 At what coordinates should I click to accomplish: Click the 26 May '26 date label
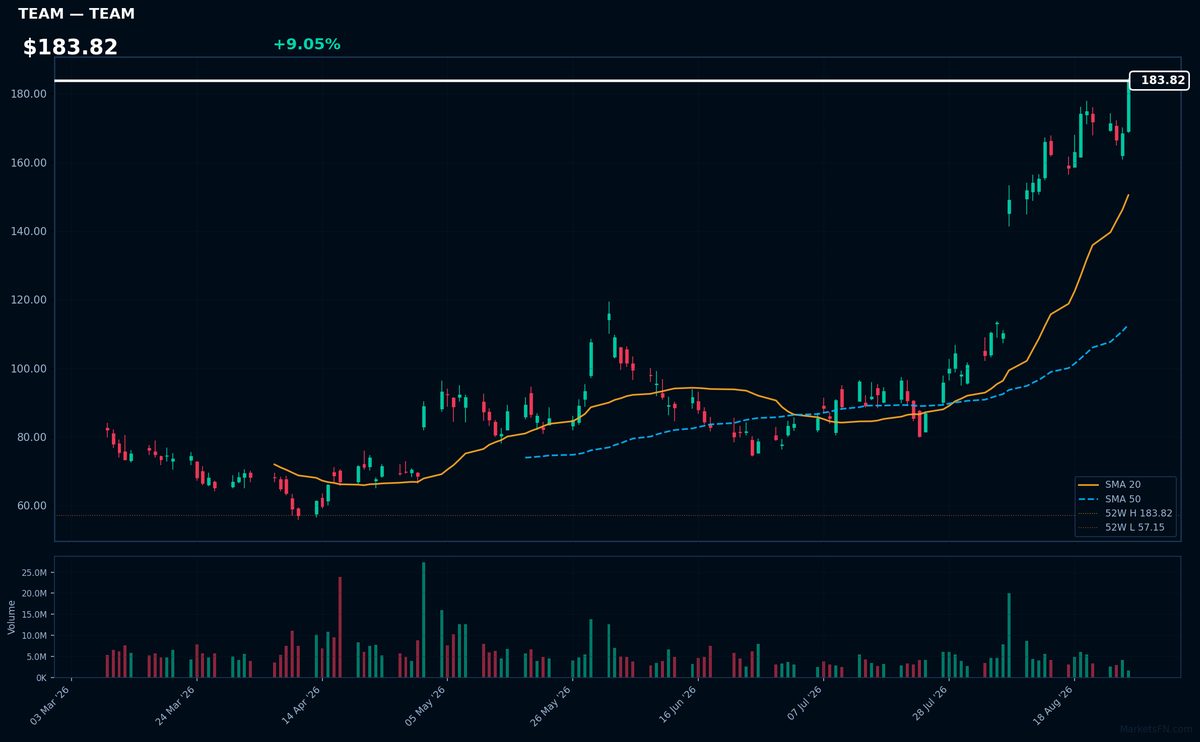tap(552, 704)
